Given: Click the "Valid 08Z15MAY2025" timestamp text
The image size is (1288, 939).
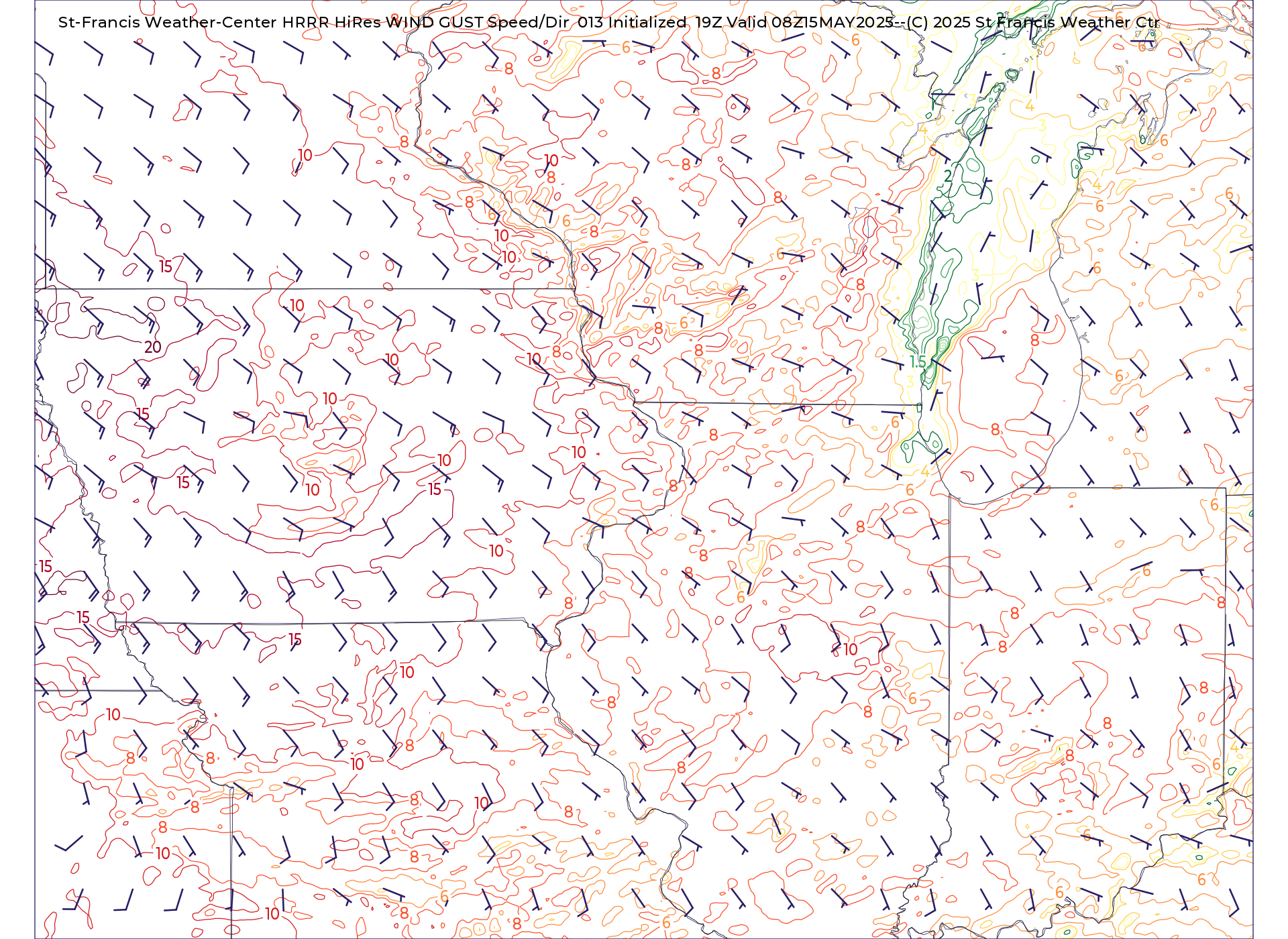Looking at the screenshot, I should coord(810,22).
